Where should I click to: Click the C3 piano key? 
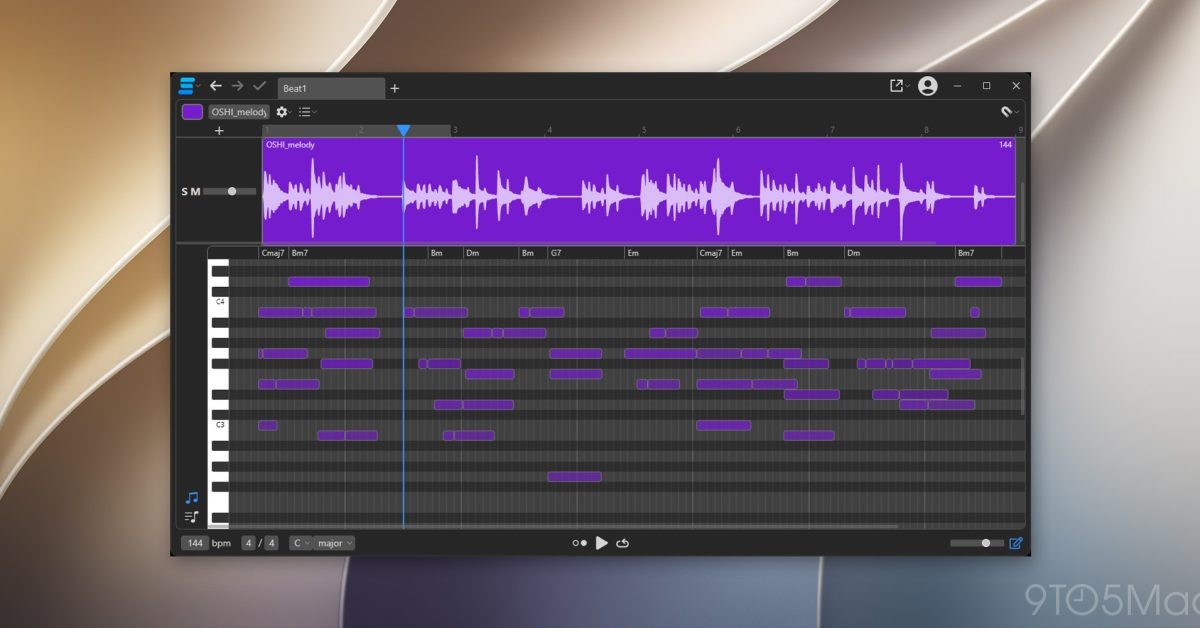219,425
